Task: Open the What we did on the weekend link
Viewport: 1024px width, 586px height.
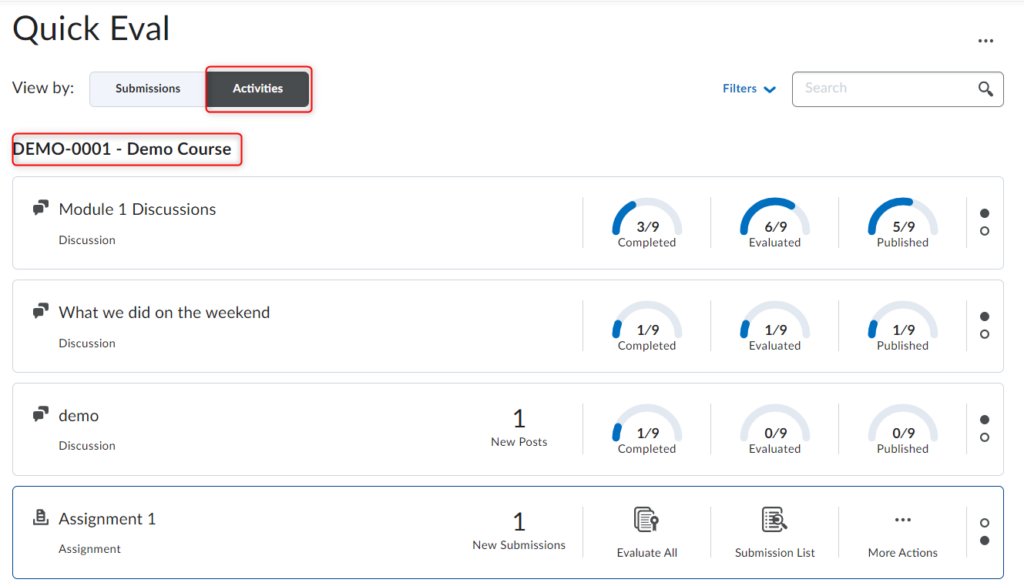Action: 164,312
